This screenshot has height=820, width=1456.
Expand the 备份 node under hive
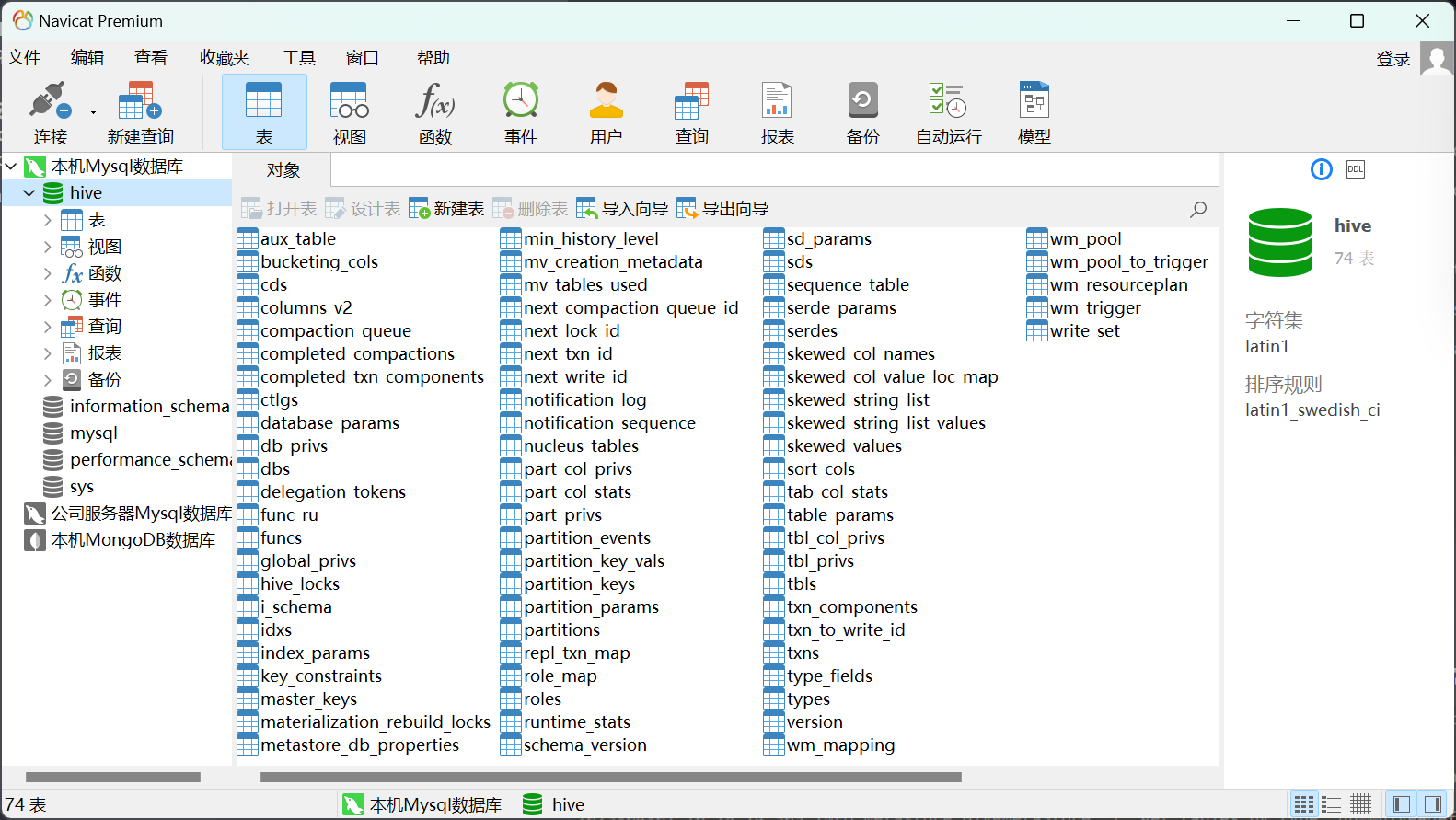click(47, 380)
